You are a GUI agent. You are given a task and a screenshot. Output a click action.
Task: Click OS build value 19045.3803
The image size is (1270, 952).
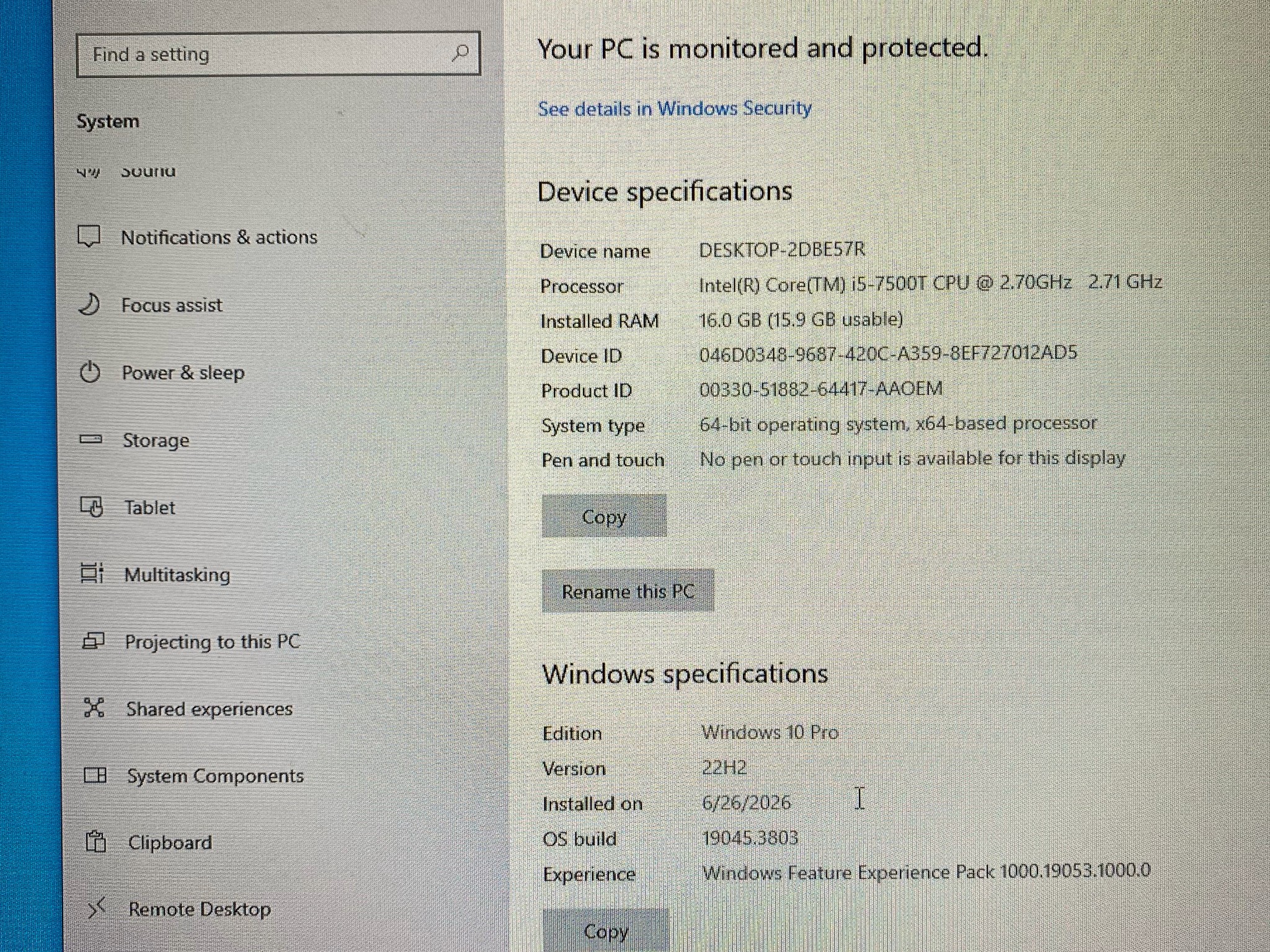(x=750, y=838)
